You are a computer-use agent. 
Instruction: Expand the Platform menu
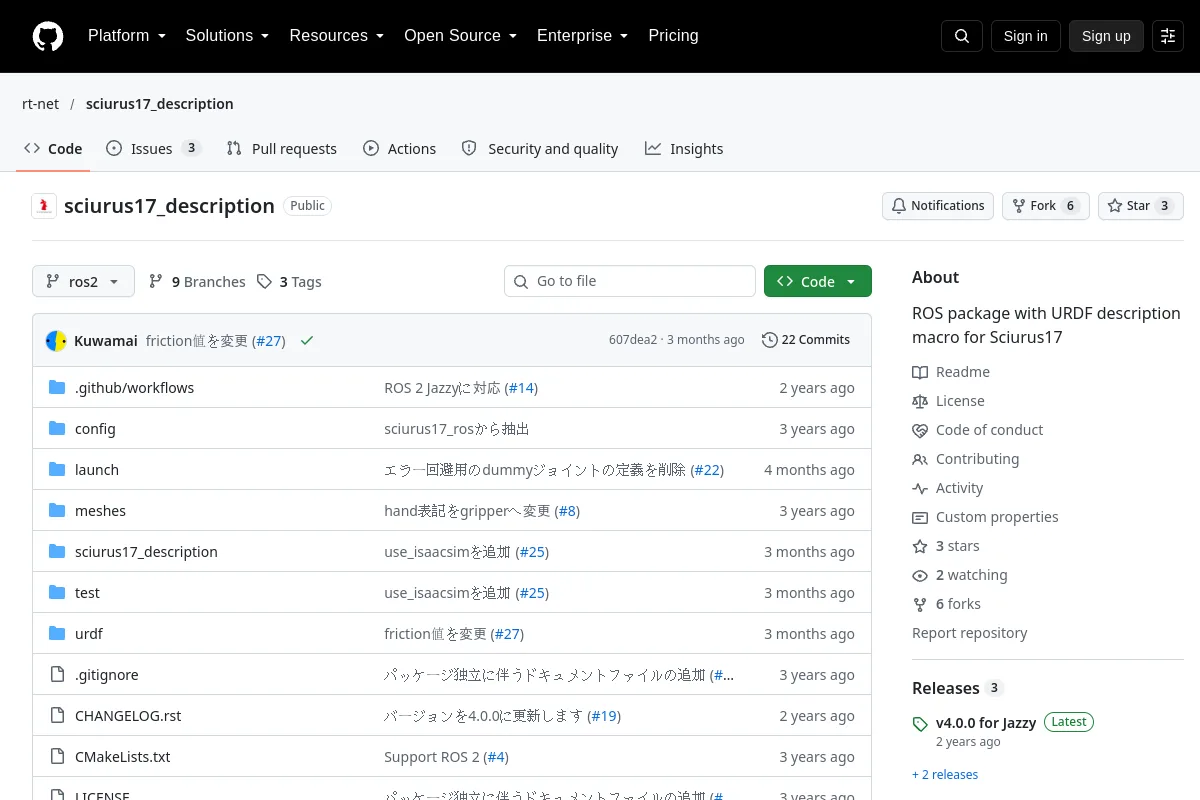click(126, 36)
